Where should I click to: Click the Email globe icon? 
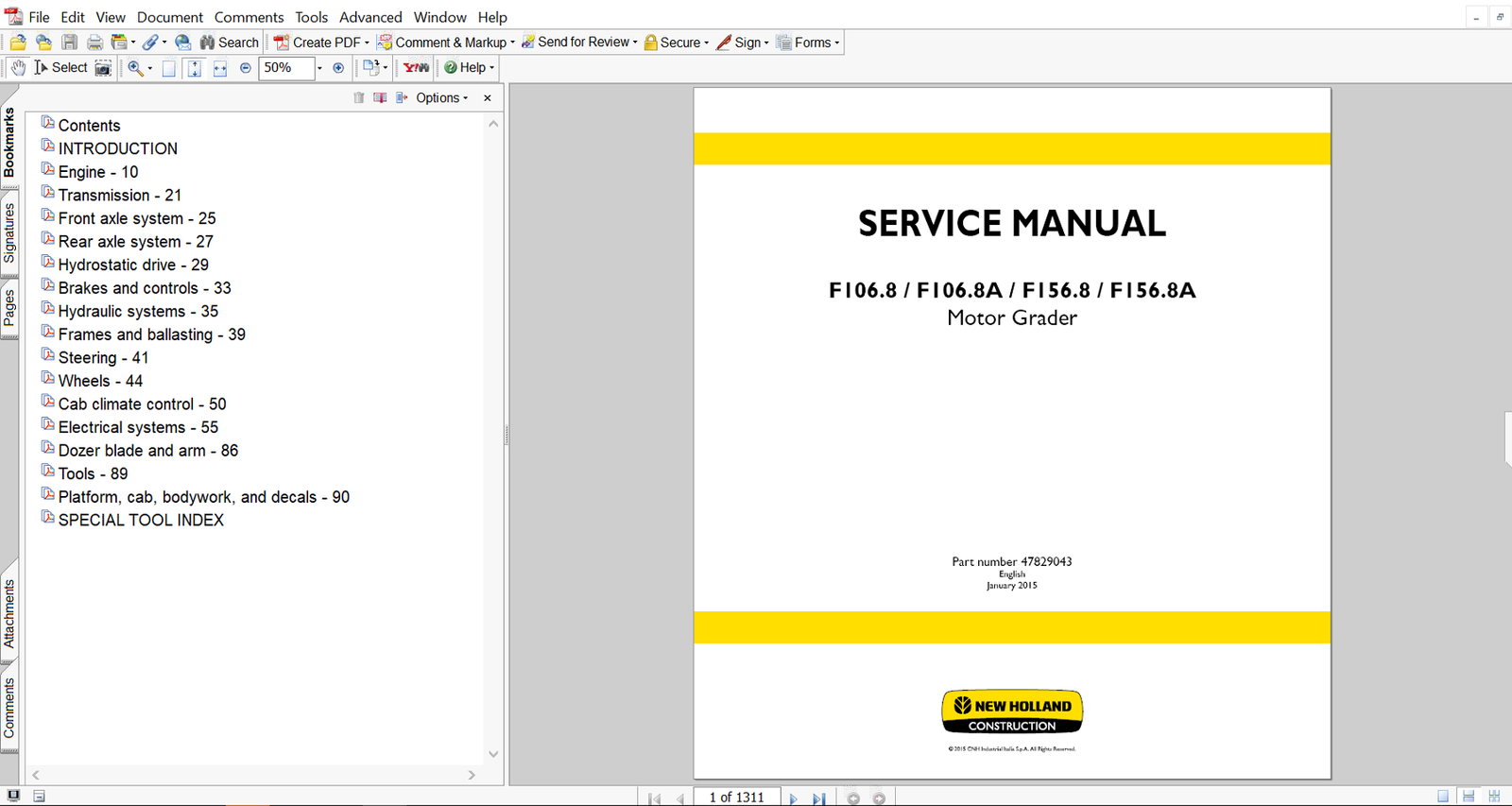(182, 43)
